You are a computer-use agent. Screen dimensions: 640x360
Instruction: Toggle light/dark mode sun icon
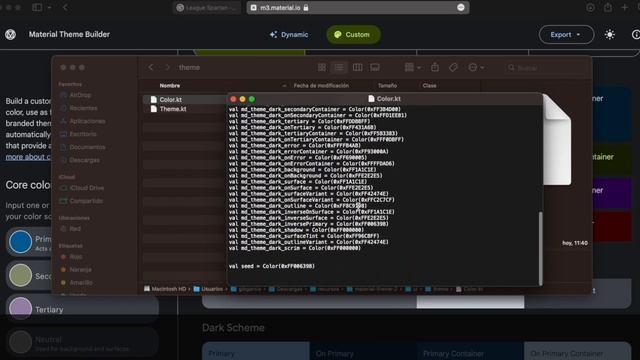[x=610, y=35]
